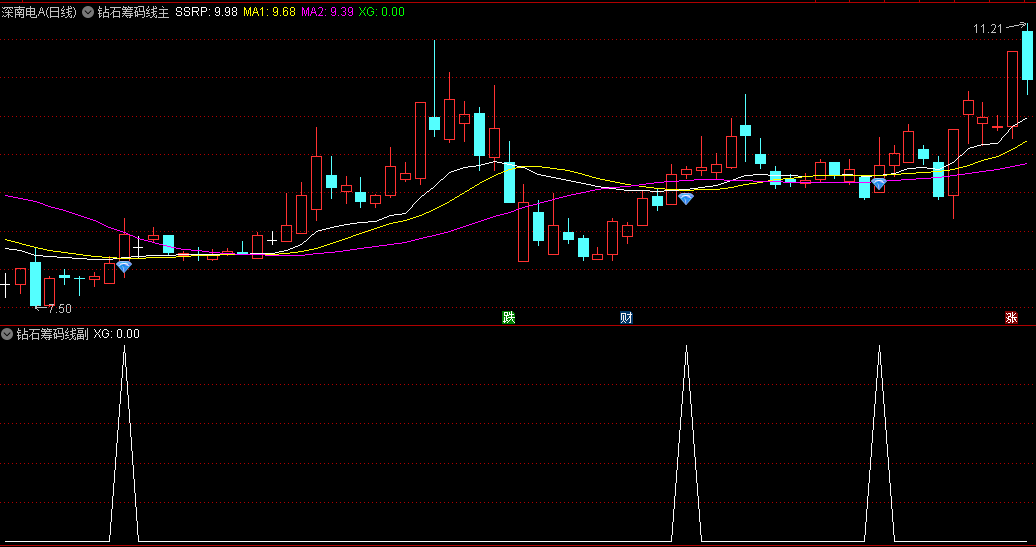
Task: Click the blue 财 event marker
Action: tap(626, 318)
